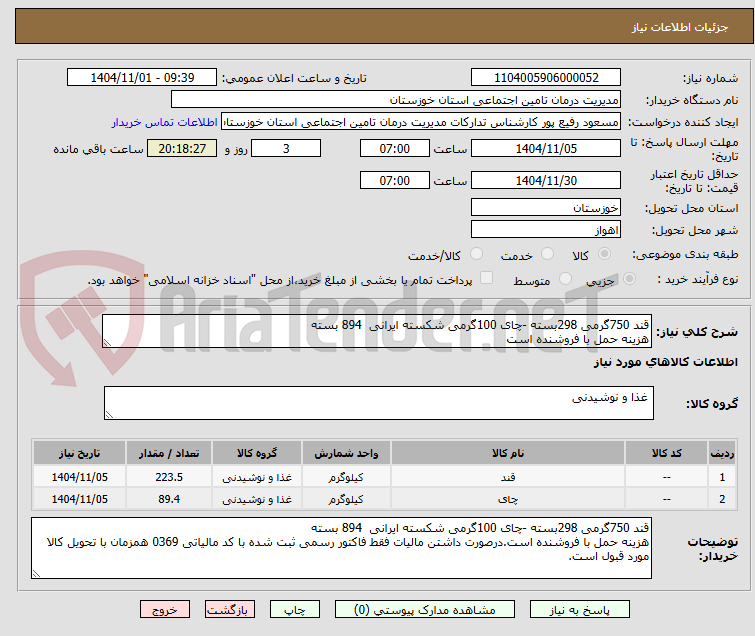Screen dimensions: 755x636
Task: Click the need number field 1104005906000052
Action: coord(546,78)
